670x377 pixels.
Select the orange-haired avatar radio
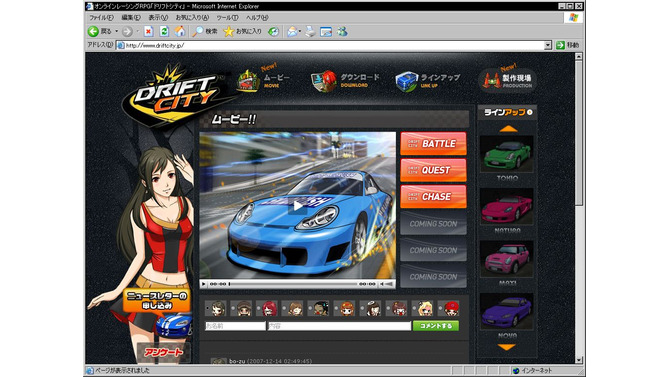(x=336, y=308)
